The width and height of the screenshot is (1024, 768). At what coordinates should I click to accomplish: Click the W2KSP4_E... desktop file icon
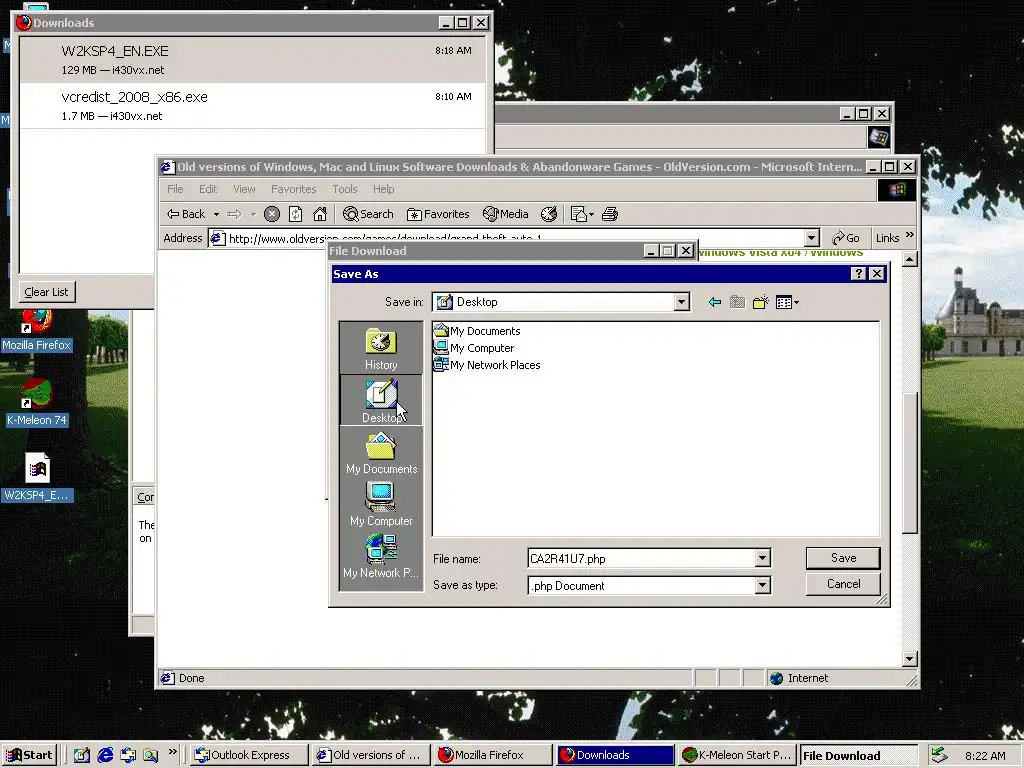pyautogui.click(x=37, y=477)
